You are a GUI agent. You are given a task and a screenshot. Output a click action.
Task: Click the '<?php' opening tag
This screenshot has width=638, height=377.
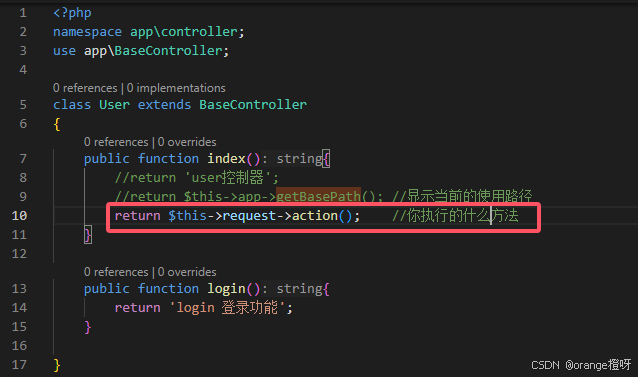tap(72, 13)
